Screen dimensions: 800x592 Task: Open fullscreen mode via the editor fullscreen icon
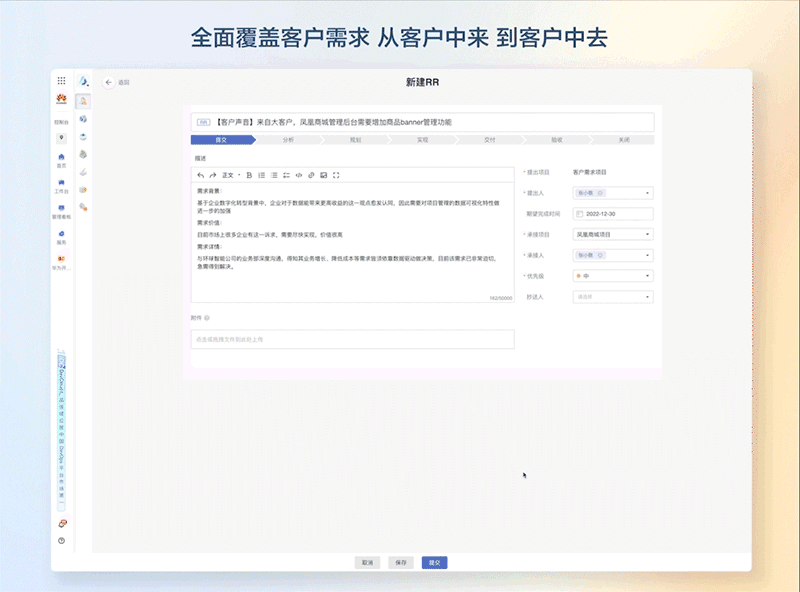[x=336, y=174]
